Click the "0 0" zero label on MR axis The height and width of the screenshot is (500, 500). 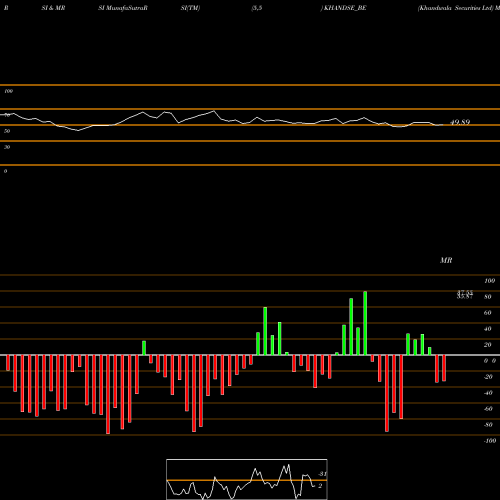[490, 361]
